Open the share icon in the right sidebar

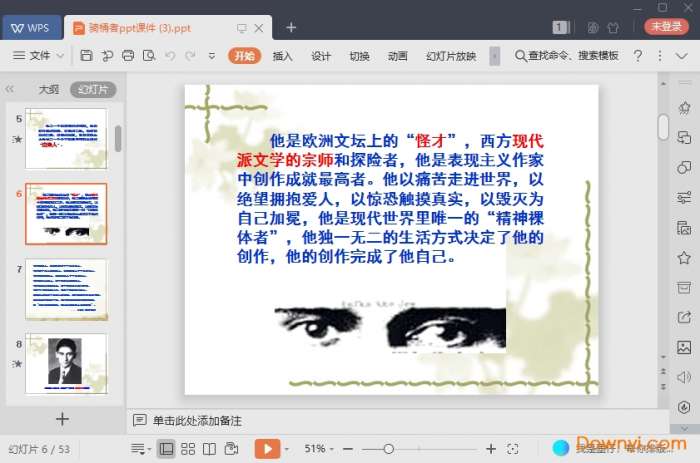click(684, 317)
